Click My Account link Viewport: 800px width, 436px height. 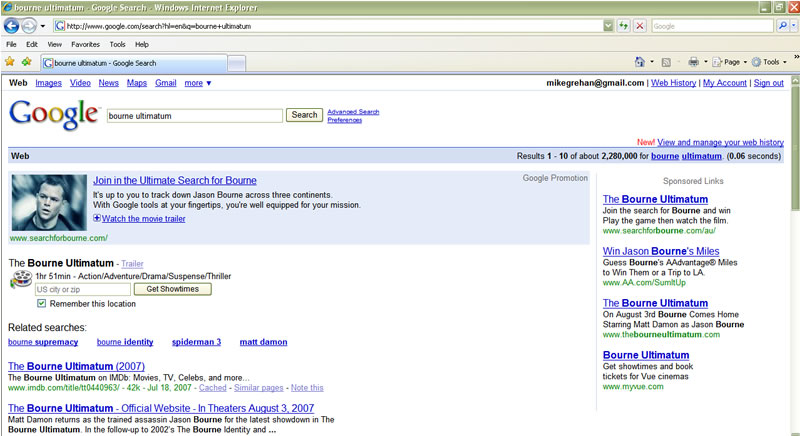point(724,83)
